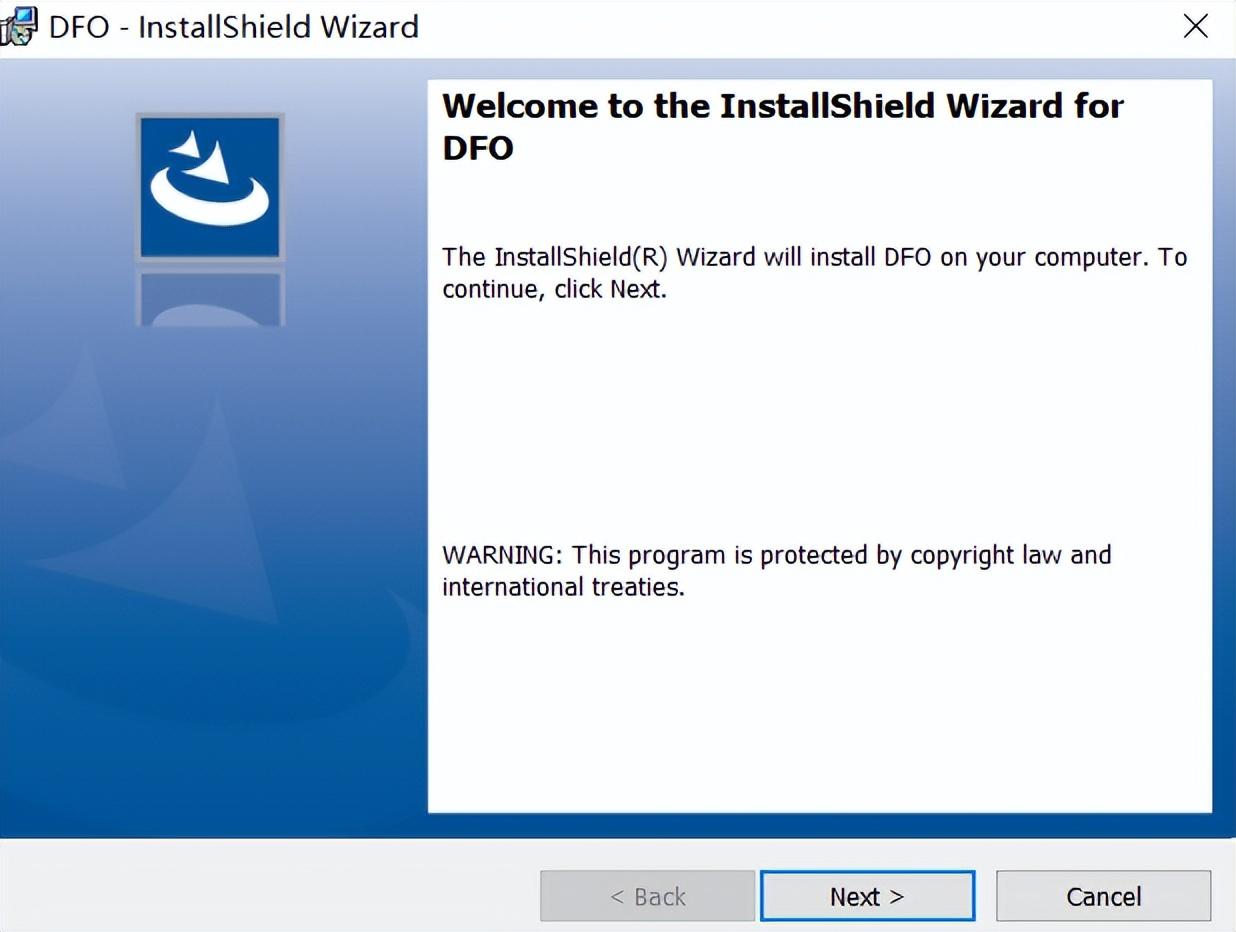The image size is (1236, 932).
Task: Click the "DFO - InstallShield Wizard" window title
Action: pos(234,27)
